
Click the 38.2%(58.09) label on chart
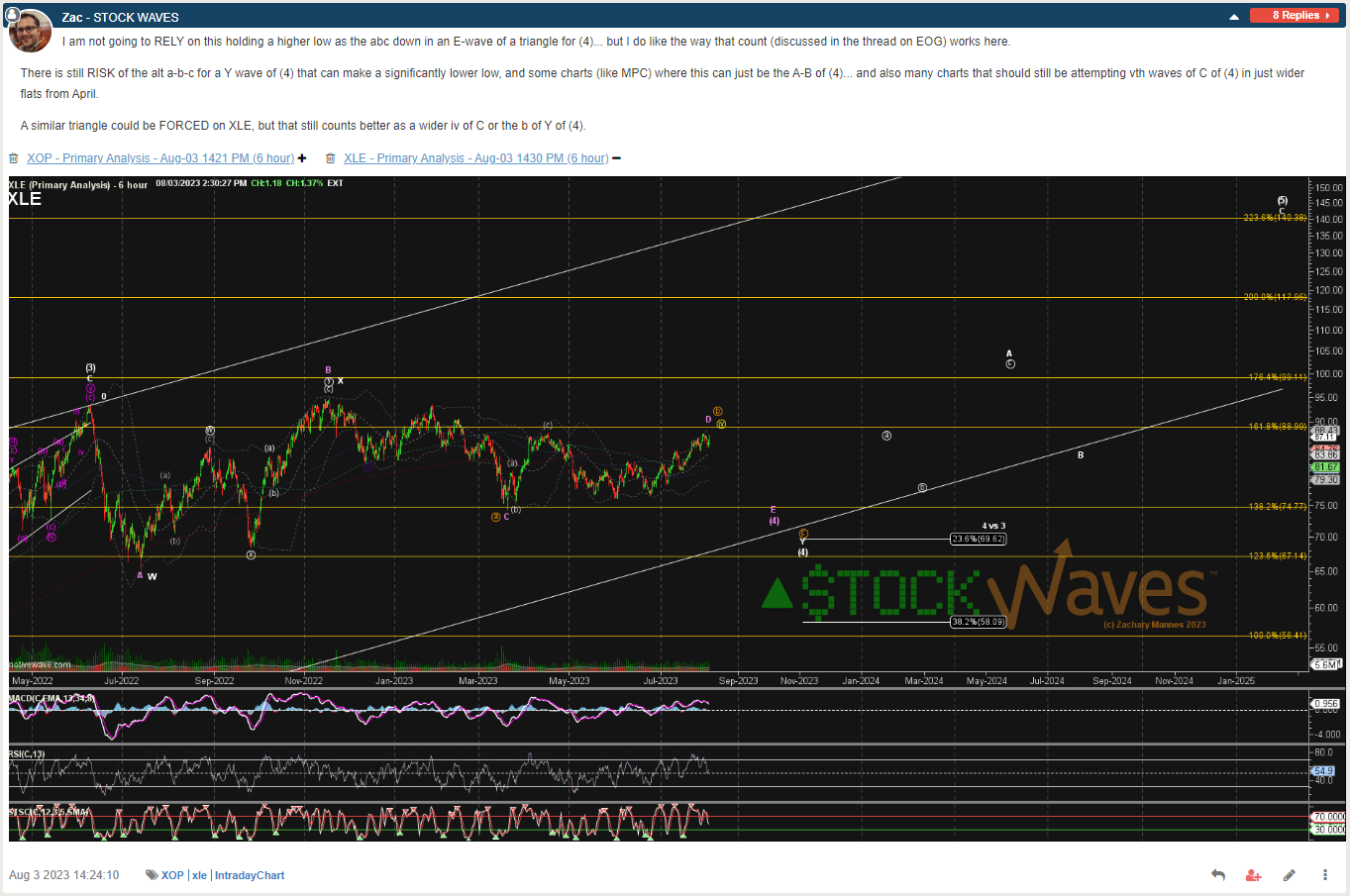(x=978, y=622)
